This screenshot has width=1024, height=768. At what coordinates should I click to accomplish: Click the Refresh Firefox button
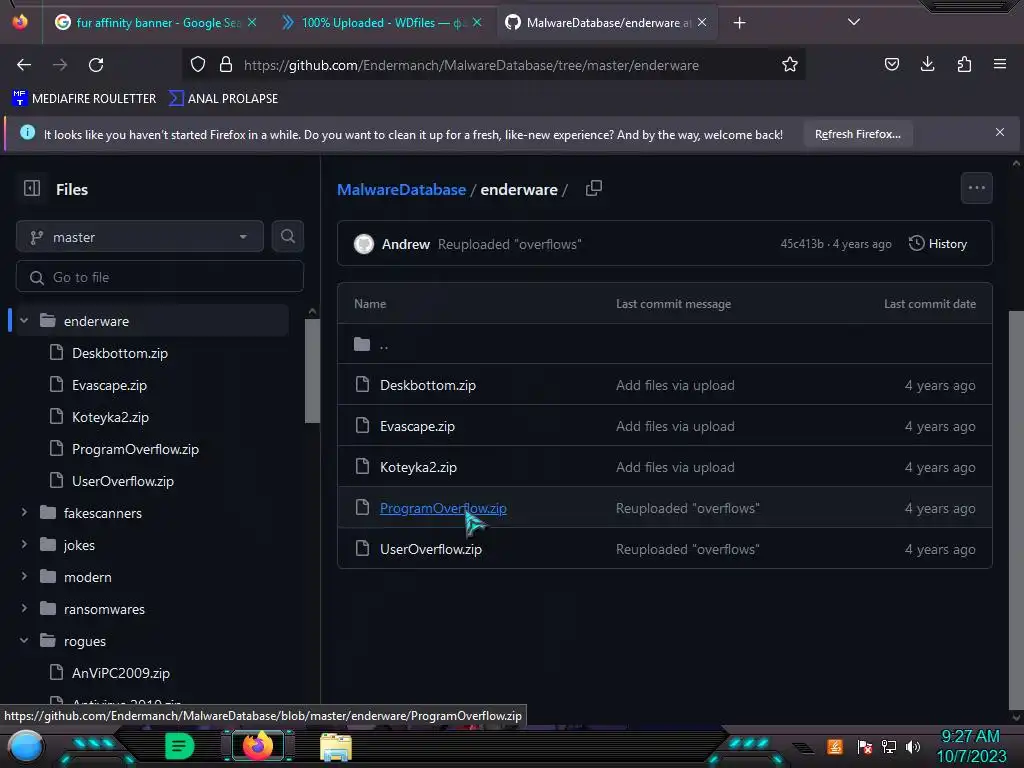(x=857, y=134)
